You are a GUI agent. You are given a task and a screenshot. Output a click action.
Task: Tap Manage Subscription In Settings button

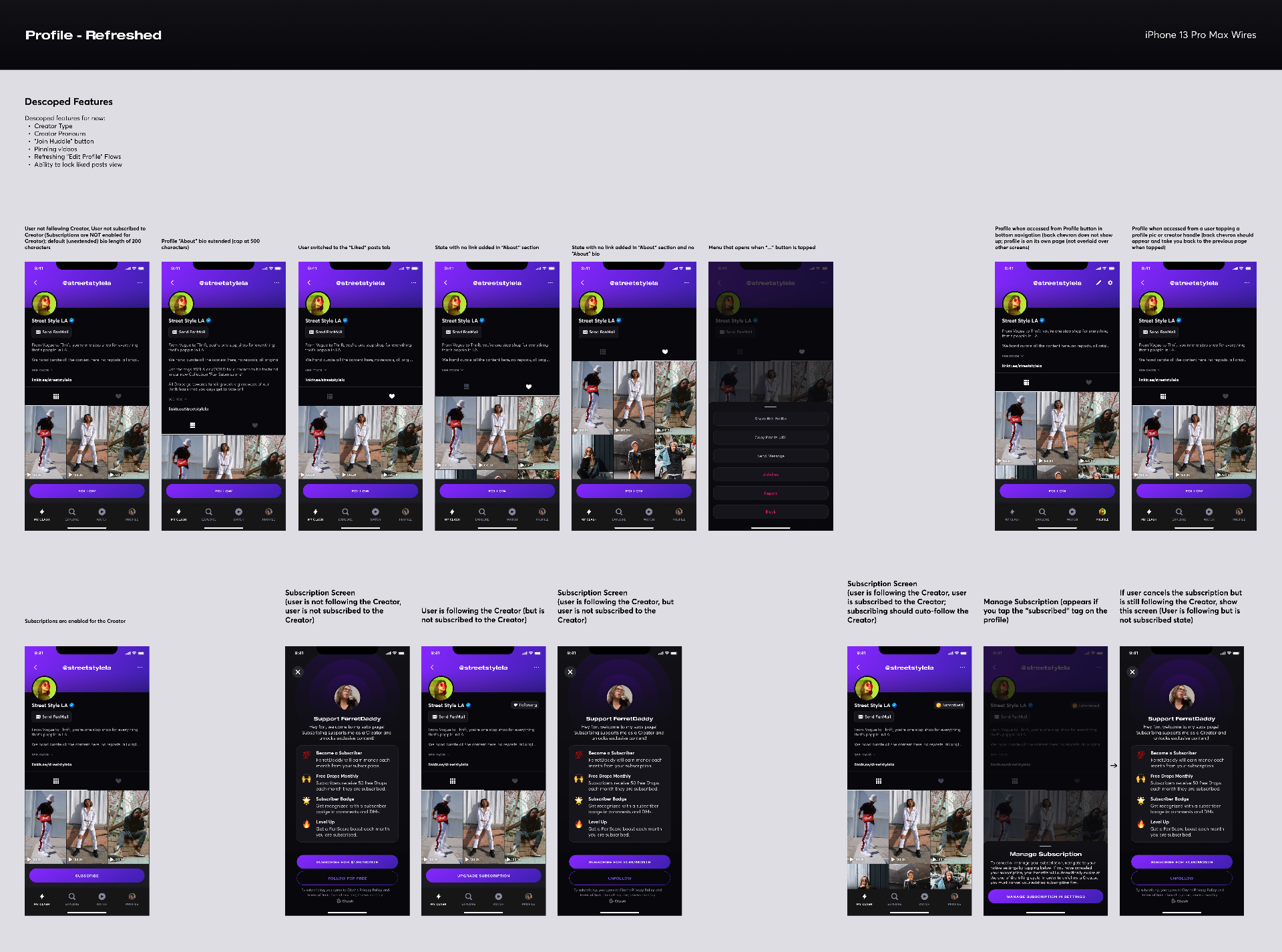tap(1046, 897)
